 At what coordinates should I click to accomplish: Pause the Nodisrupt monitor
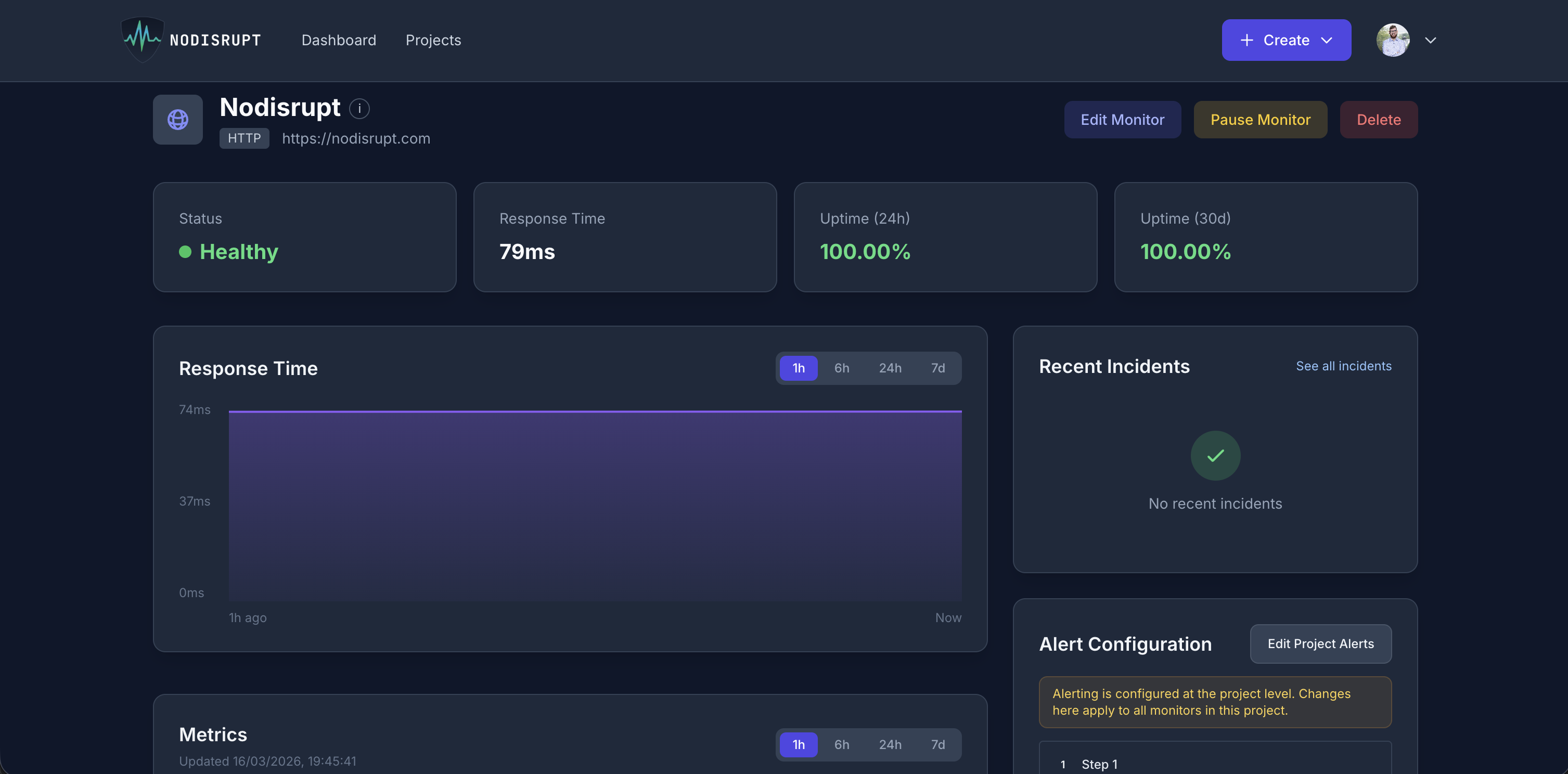1260,119
